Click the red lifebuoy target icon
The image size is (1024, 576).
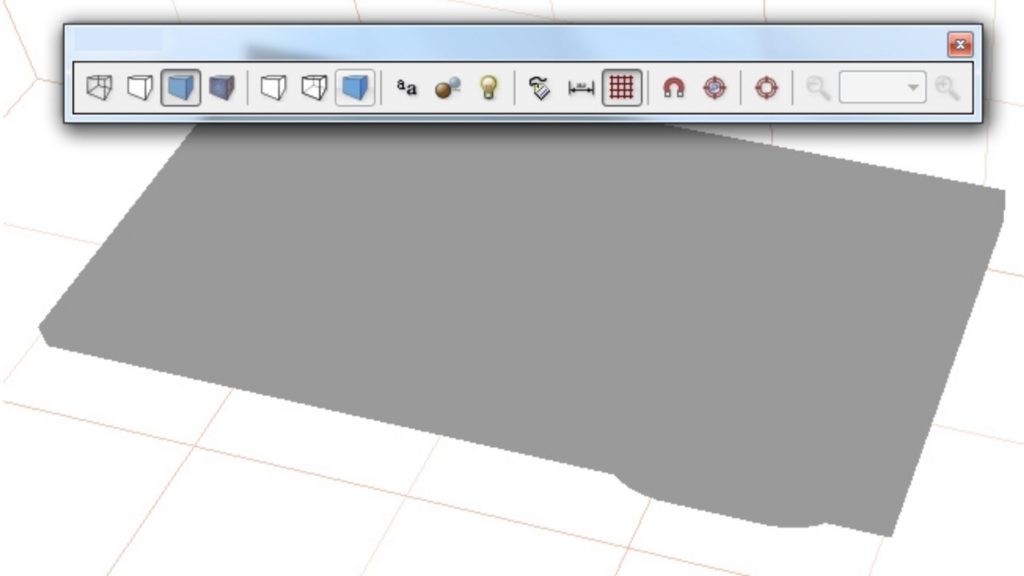766,88
